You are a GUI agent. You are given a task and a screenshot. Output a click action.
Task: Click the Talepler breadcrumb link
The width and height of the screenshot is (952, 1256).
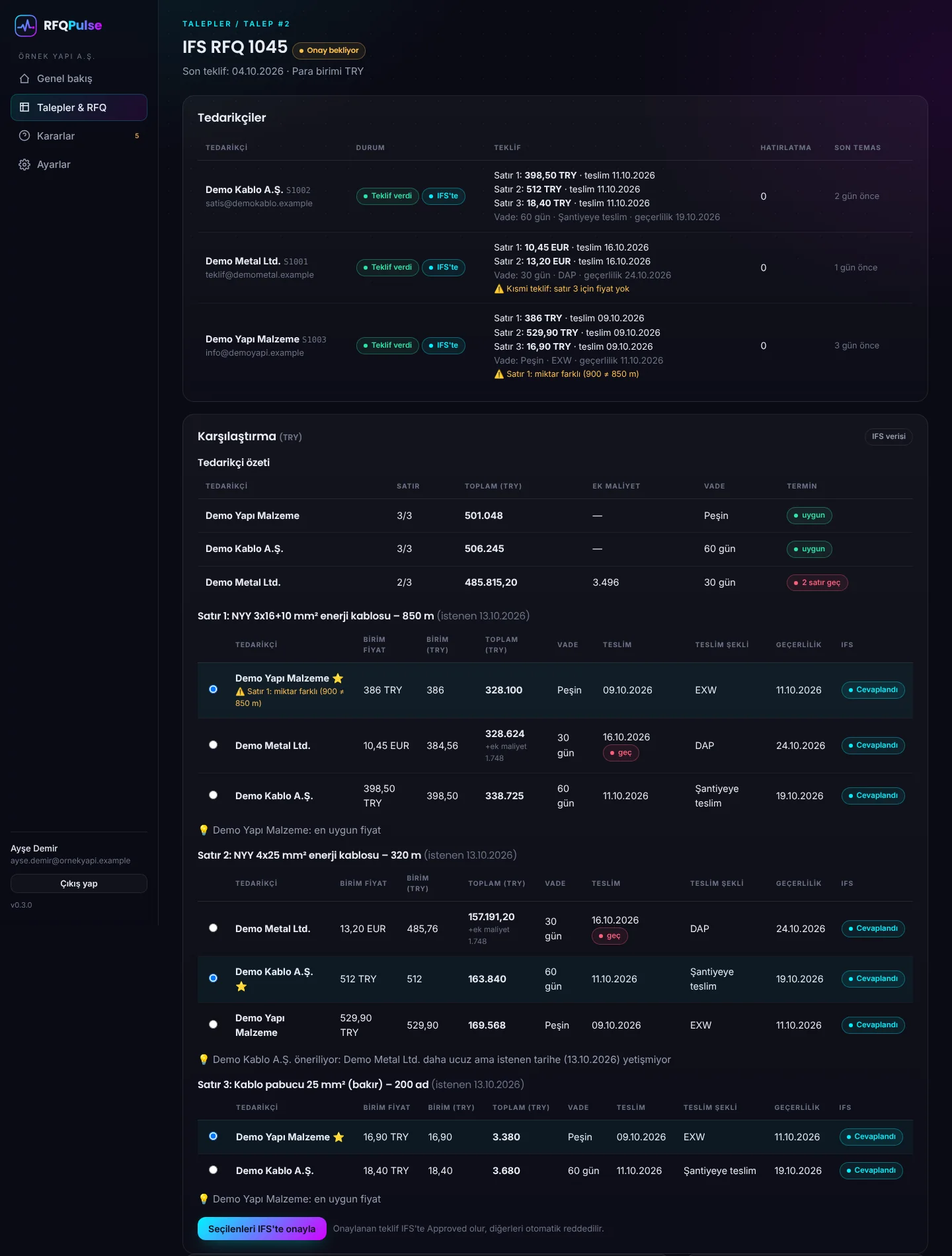point(207,24)
